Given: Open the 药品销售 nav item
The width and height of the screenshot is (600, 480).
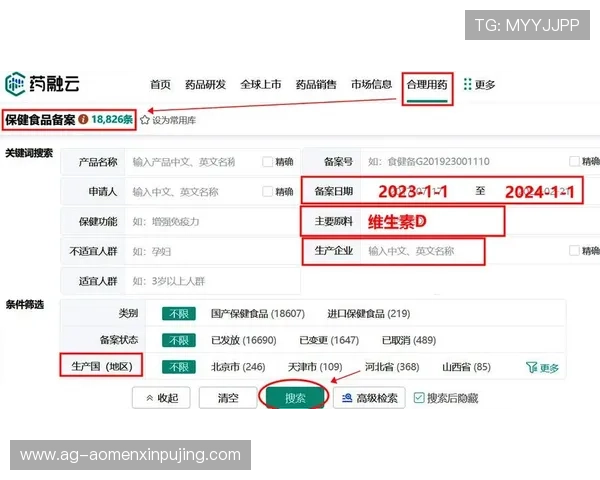Looking at the screenshot, I should [316, 84].
